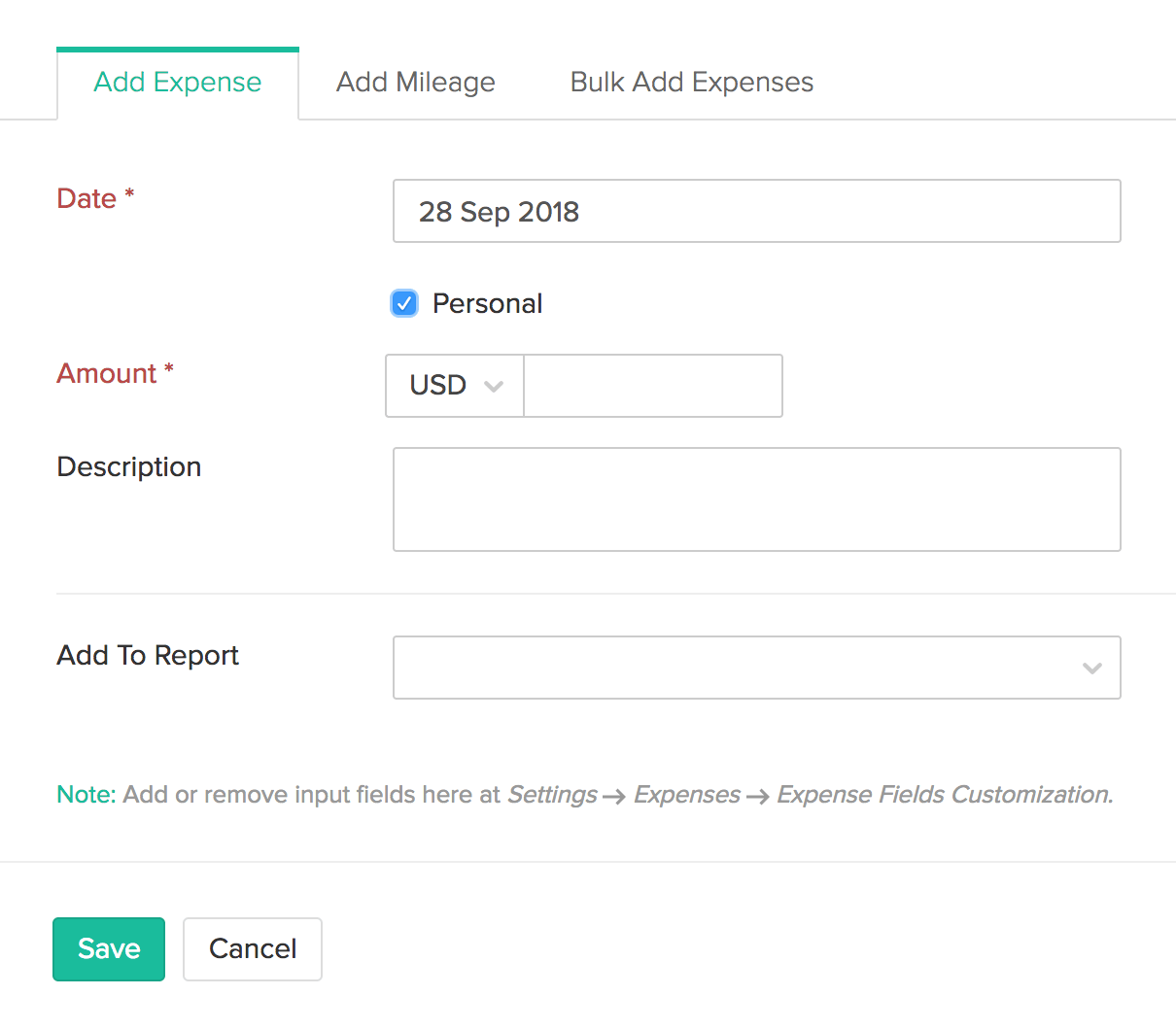
Task: Open the Add Mileage tab
Action: click(x=415, y=83)
